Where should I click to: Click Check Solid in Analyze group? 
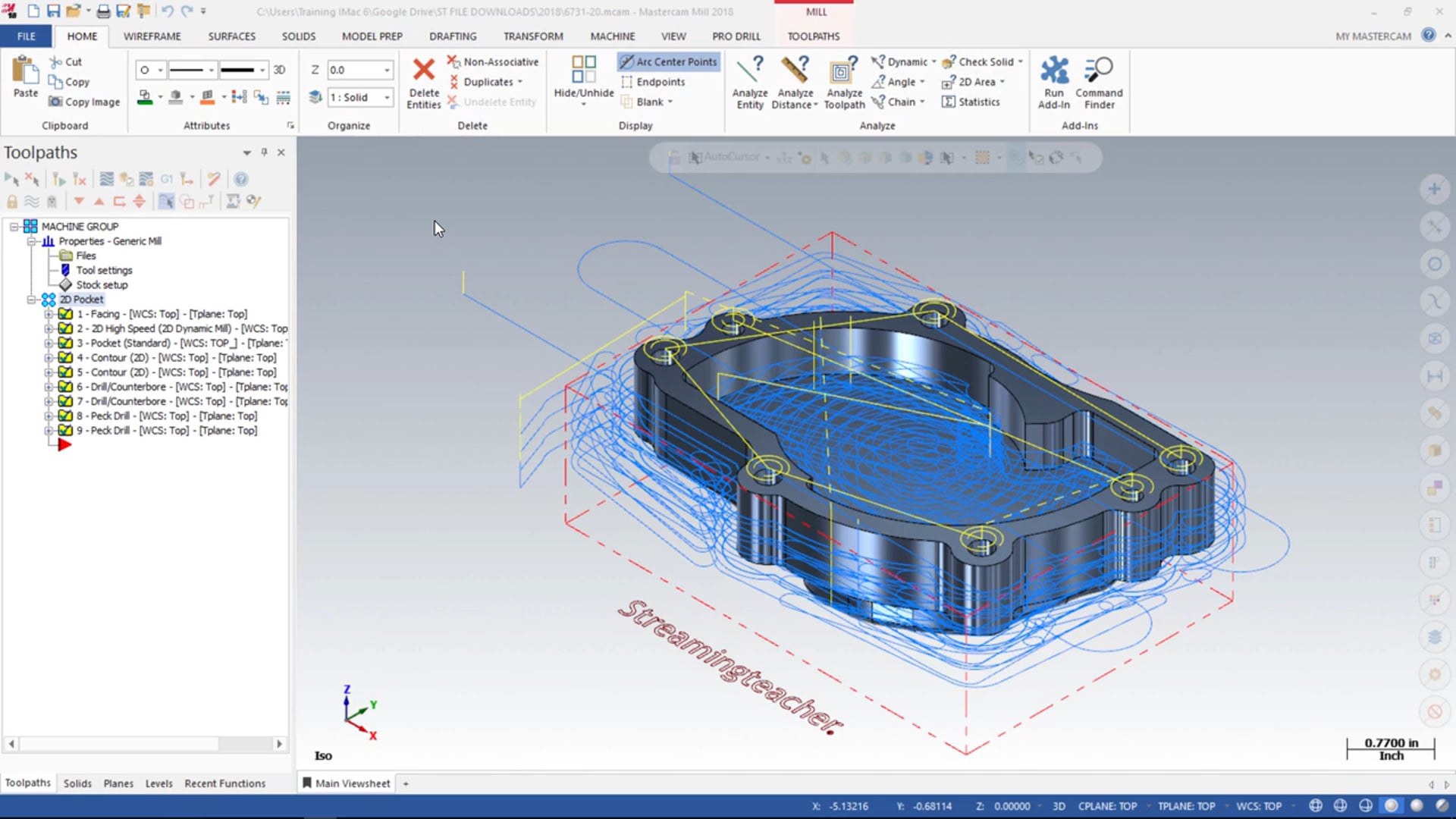[977, 61]
